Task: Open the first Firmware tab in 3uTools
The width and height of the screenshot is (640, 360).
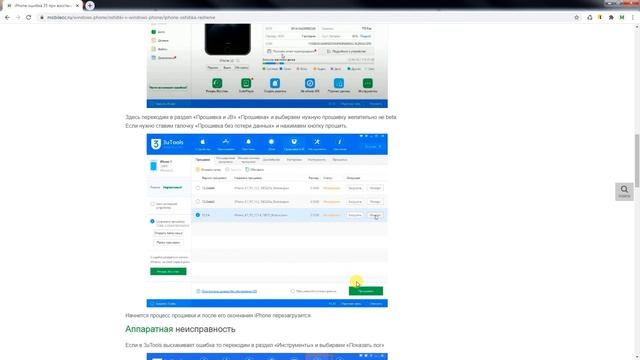Action: coord(202,160)
